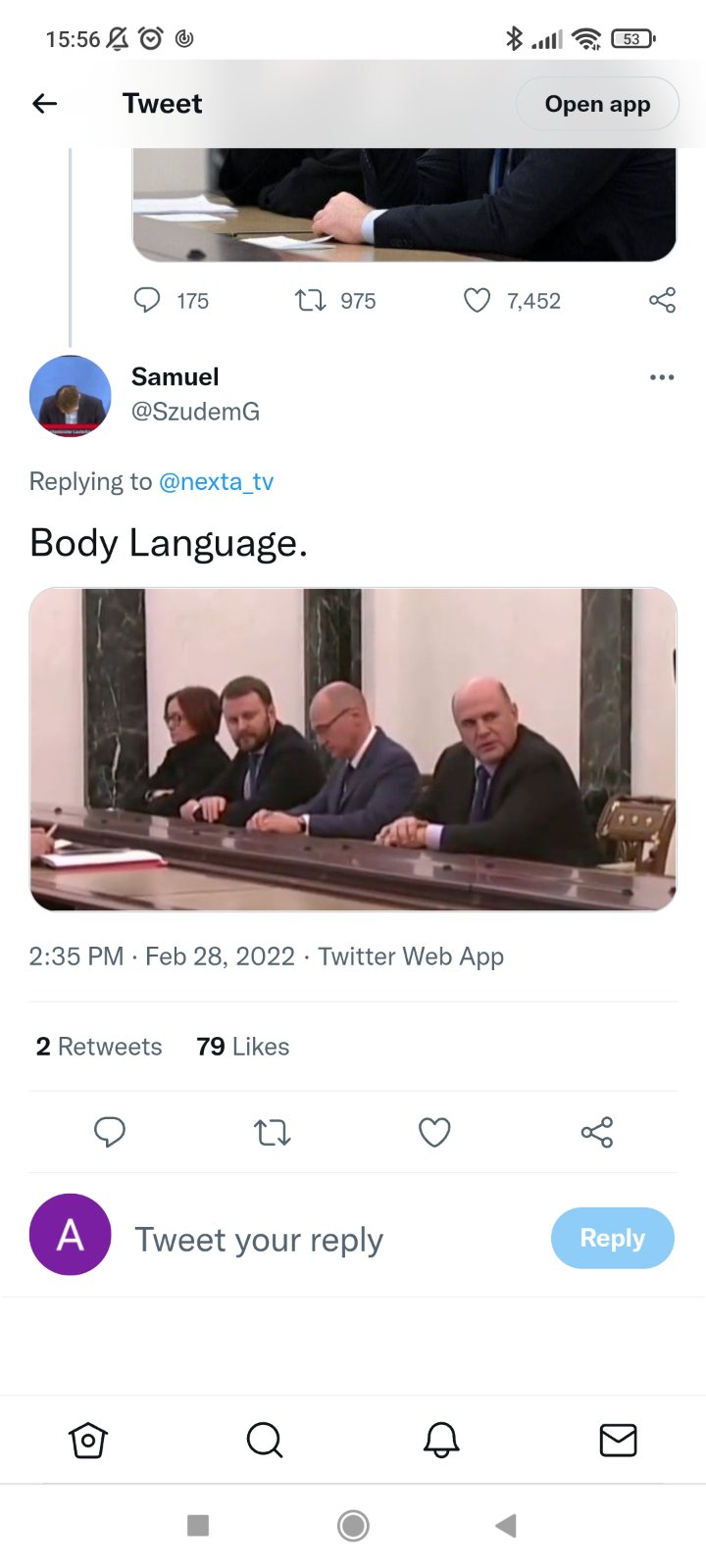Share Samuel's tweet using share icon
Viewport: 706px width, 1568px height.
pyautogui.click(x=597, y=1132)
